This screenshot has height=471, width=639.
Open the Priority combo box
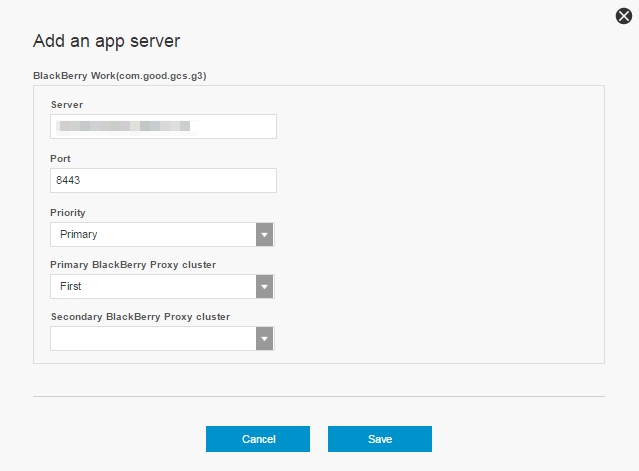[x=153, y=234]
